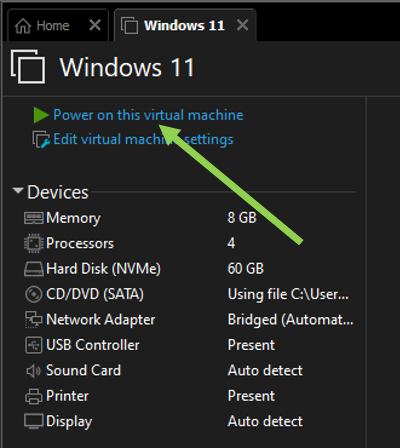The width and height of the screenshot is (400, 448).
Task: Select the USB Controller icon
Action: (34, 345)
